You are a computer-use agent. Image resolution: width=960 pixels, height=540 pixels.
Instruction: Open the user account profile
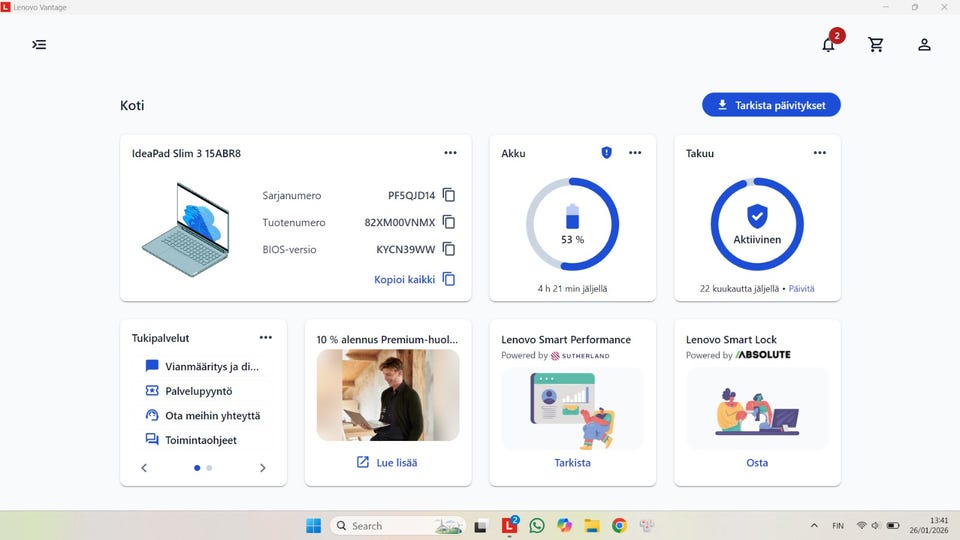(x=924, y=45)
